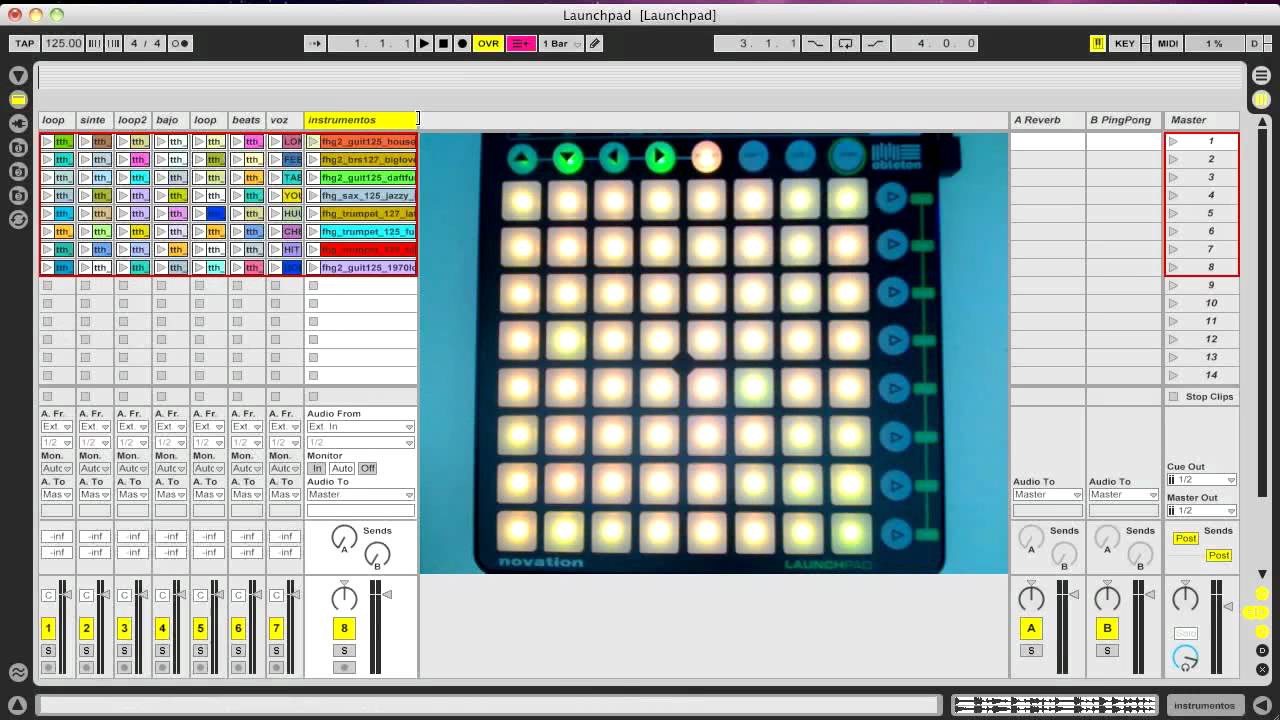This screenshot has width=1280, height=720.
Task: Click the TAP tempo button
Action: tap(24, 43)
